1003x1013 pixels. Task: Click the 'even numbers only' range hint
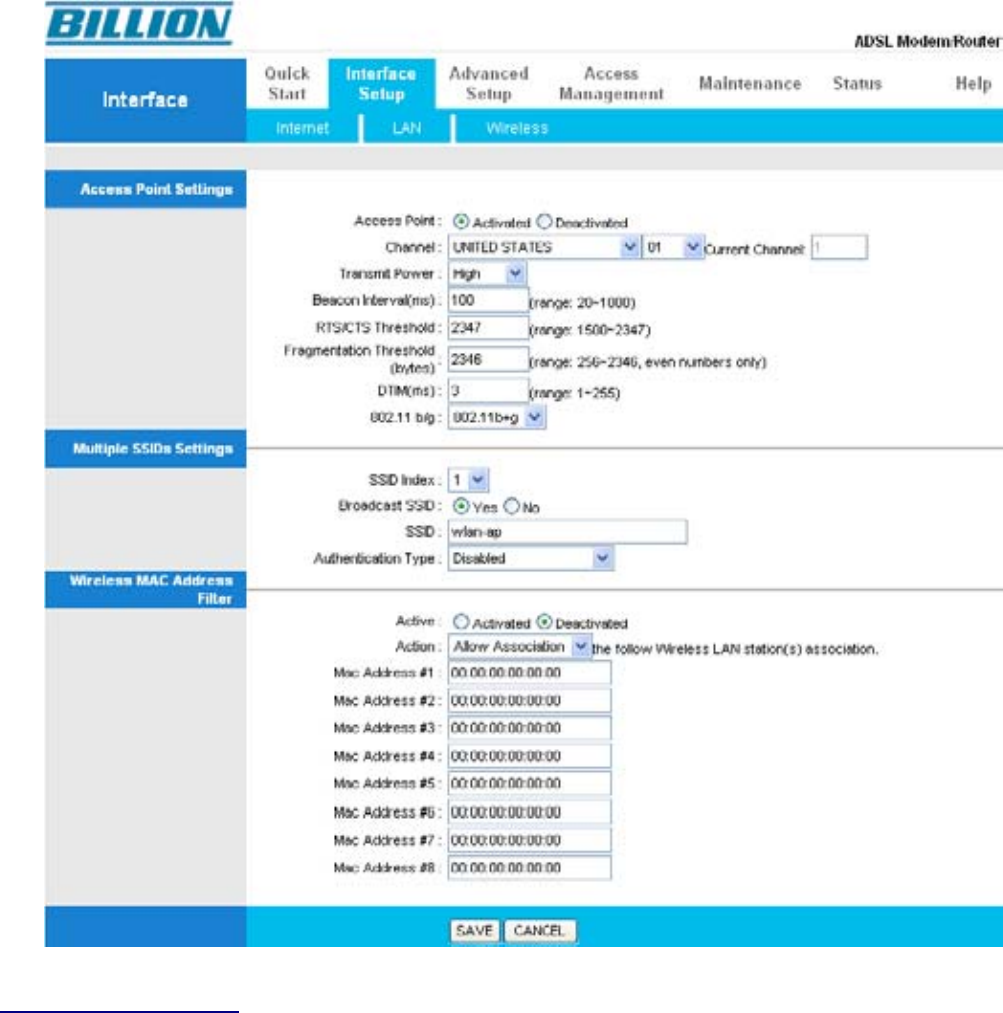coord(648,362)
